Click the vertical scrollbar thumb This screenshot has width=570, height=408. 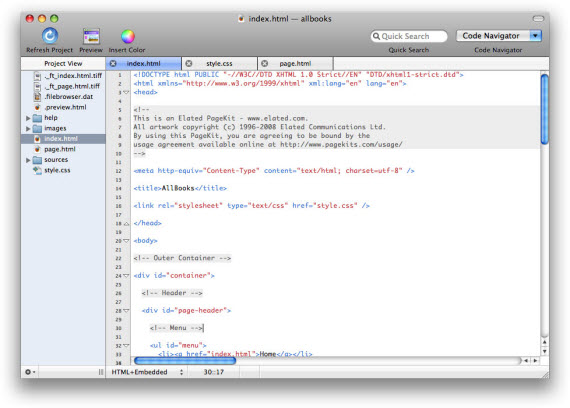[544, 109]
